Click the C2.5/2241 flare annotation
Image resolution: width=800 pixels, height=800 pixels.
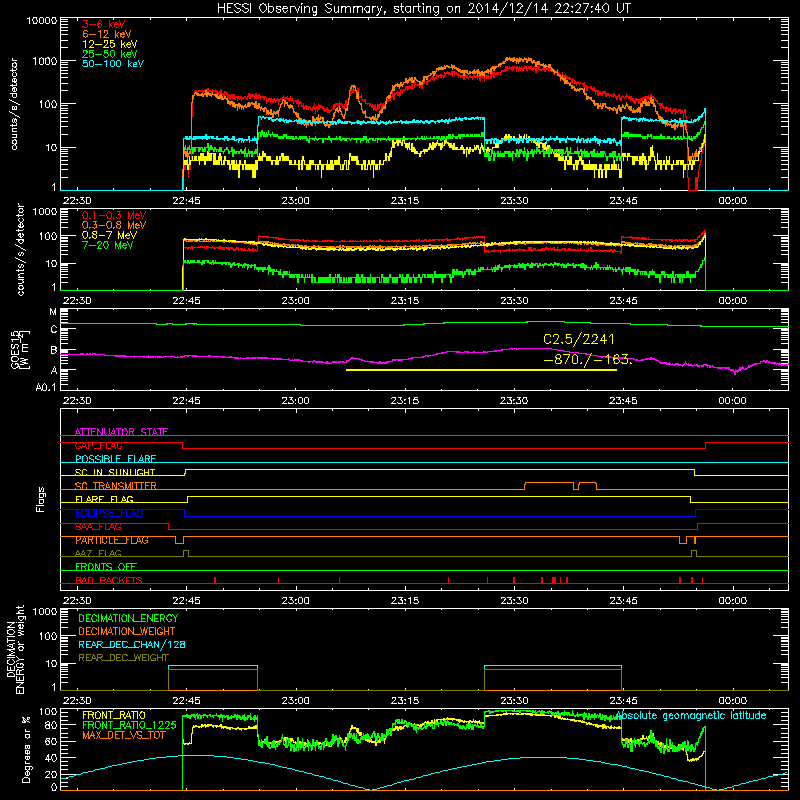(579, 339)
